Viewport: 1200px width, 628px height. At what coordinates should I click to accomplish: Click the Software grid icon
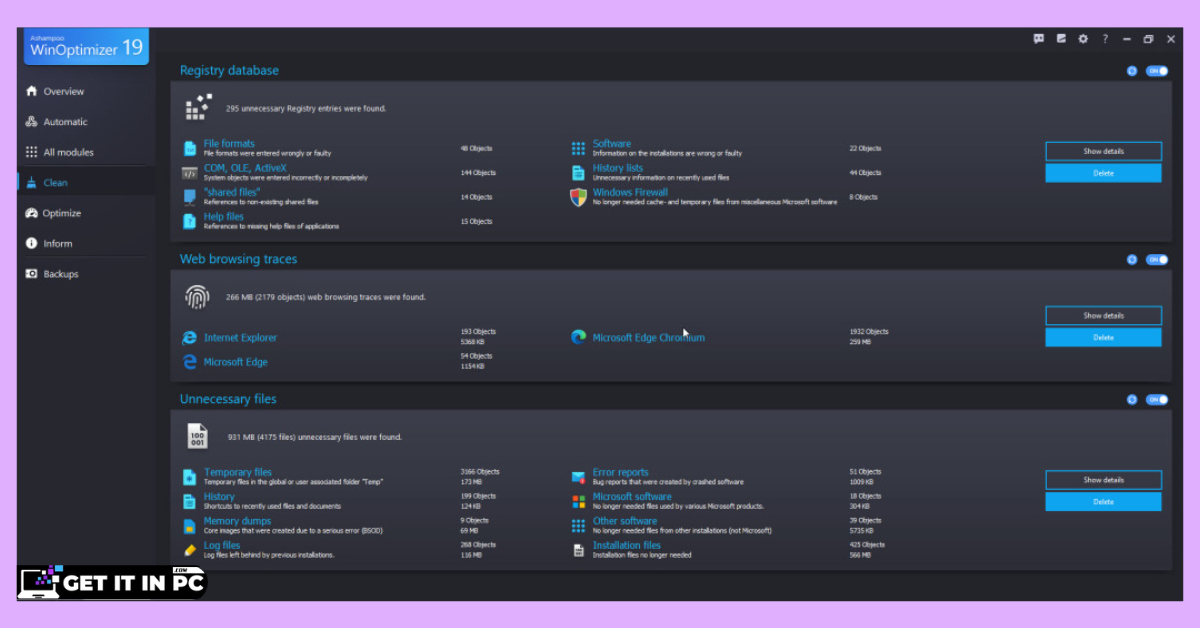coord(578,148)
